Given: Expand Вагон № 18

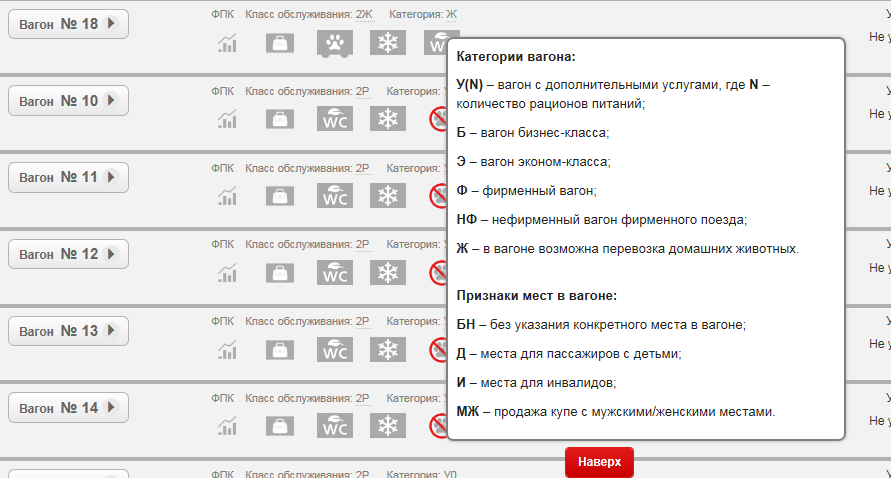Looking at the screenshot, I should click(x=68, y=23).
